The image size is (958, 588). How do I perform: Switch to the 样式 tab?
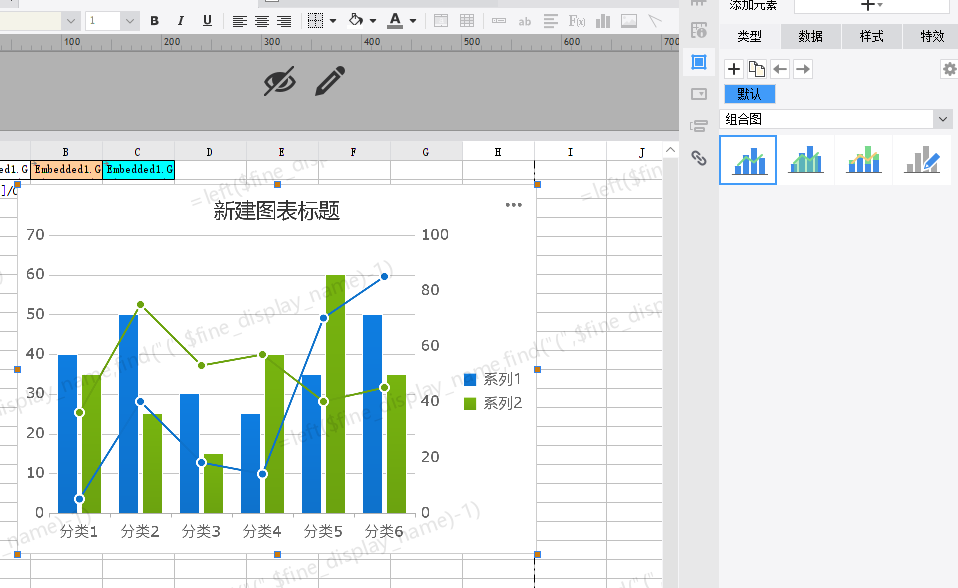[871, 36]
